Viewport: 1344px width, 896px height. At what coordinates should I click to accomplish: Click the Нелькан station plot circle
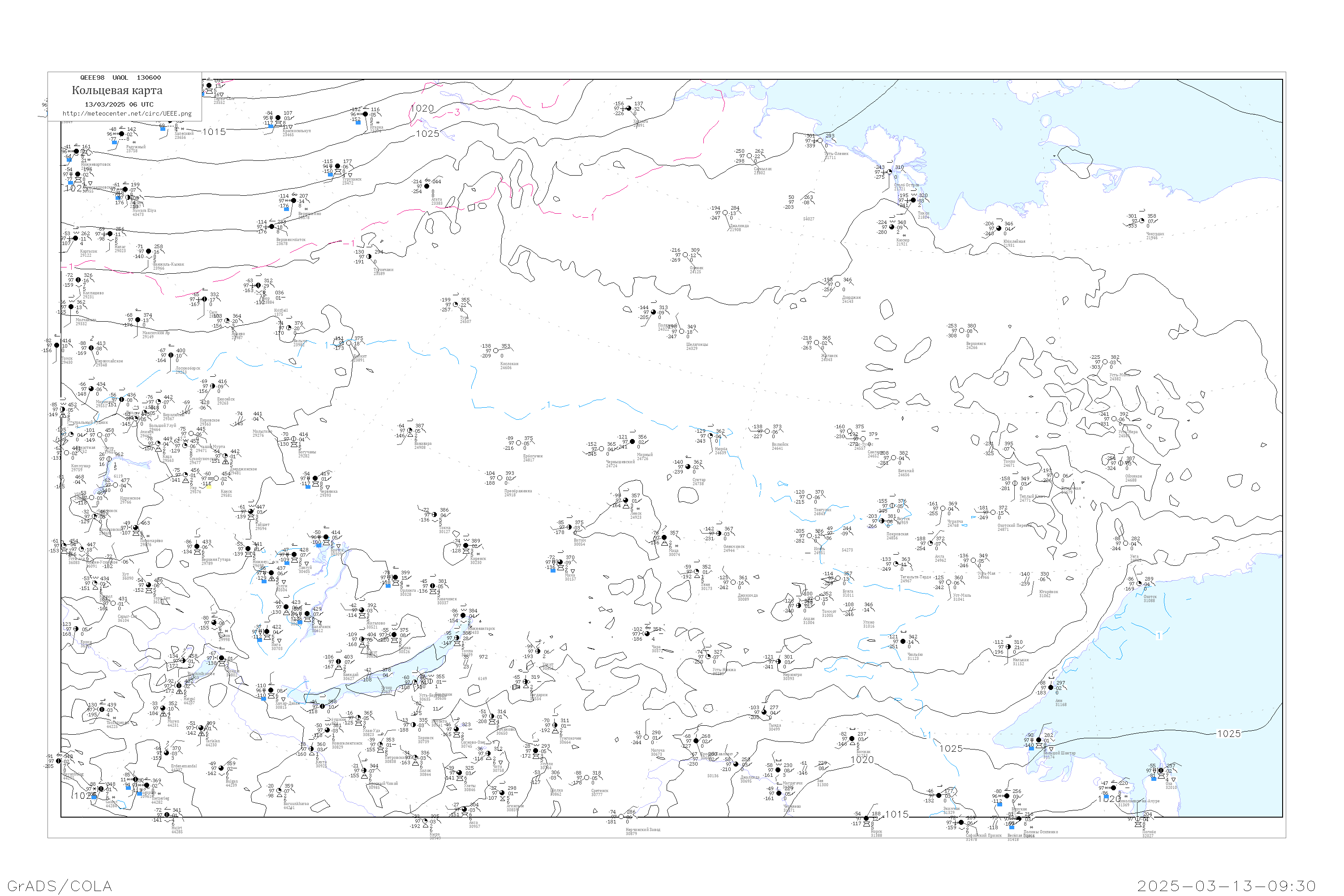click(1008, 647)
